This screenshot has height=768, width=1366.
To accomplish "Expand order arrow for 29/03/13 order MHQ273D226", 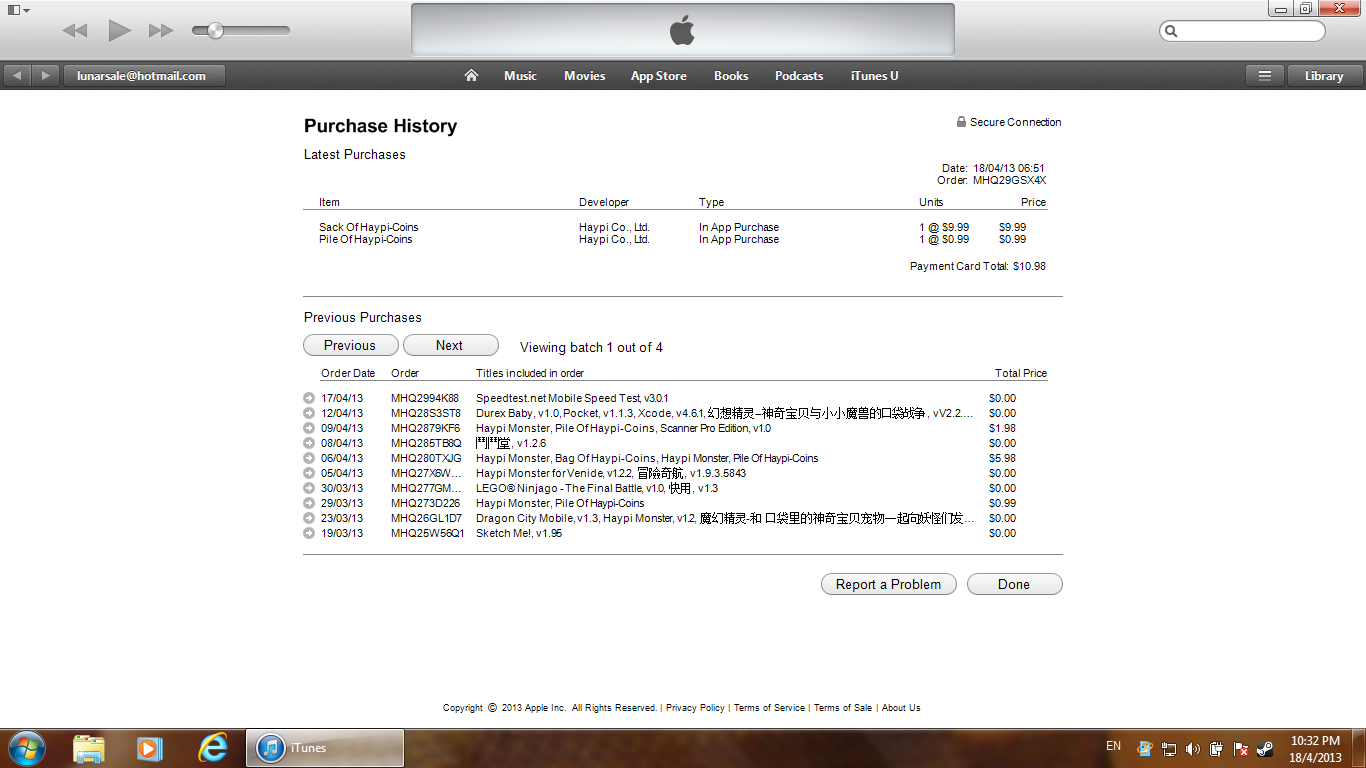I will tap(309, 503).
